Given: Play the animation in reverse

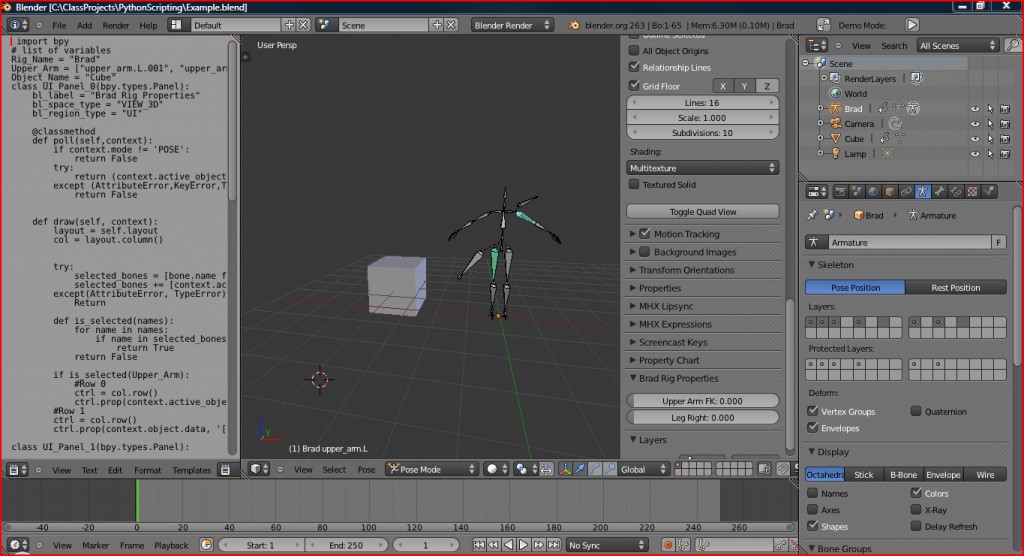Looking at the screenshot, I should tap(509, 545).
